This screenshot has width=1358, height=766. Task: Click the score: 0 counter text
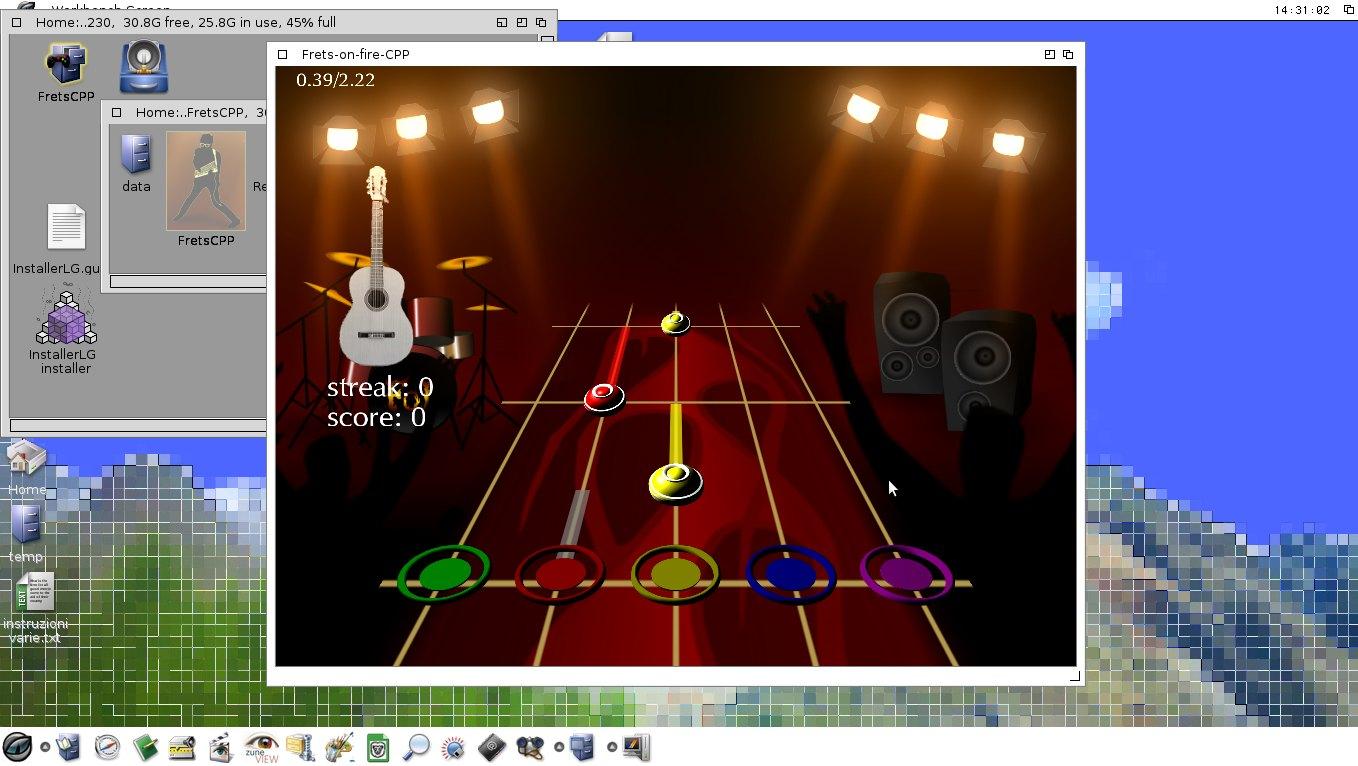[376, 417]
